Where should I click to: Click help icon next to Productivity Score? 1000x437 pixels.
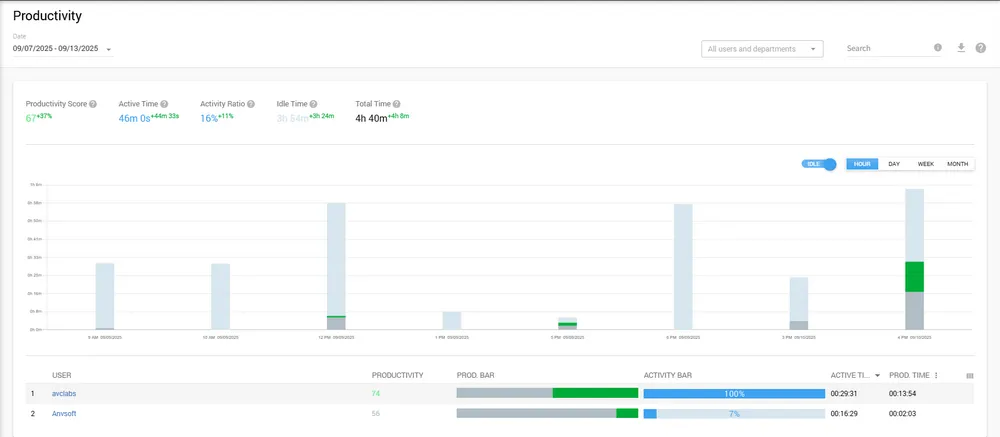93,104
